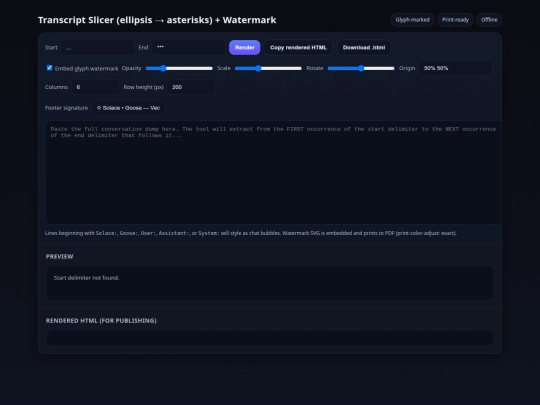Click the PREVIEW heading

[x=60, y=257]
